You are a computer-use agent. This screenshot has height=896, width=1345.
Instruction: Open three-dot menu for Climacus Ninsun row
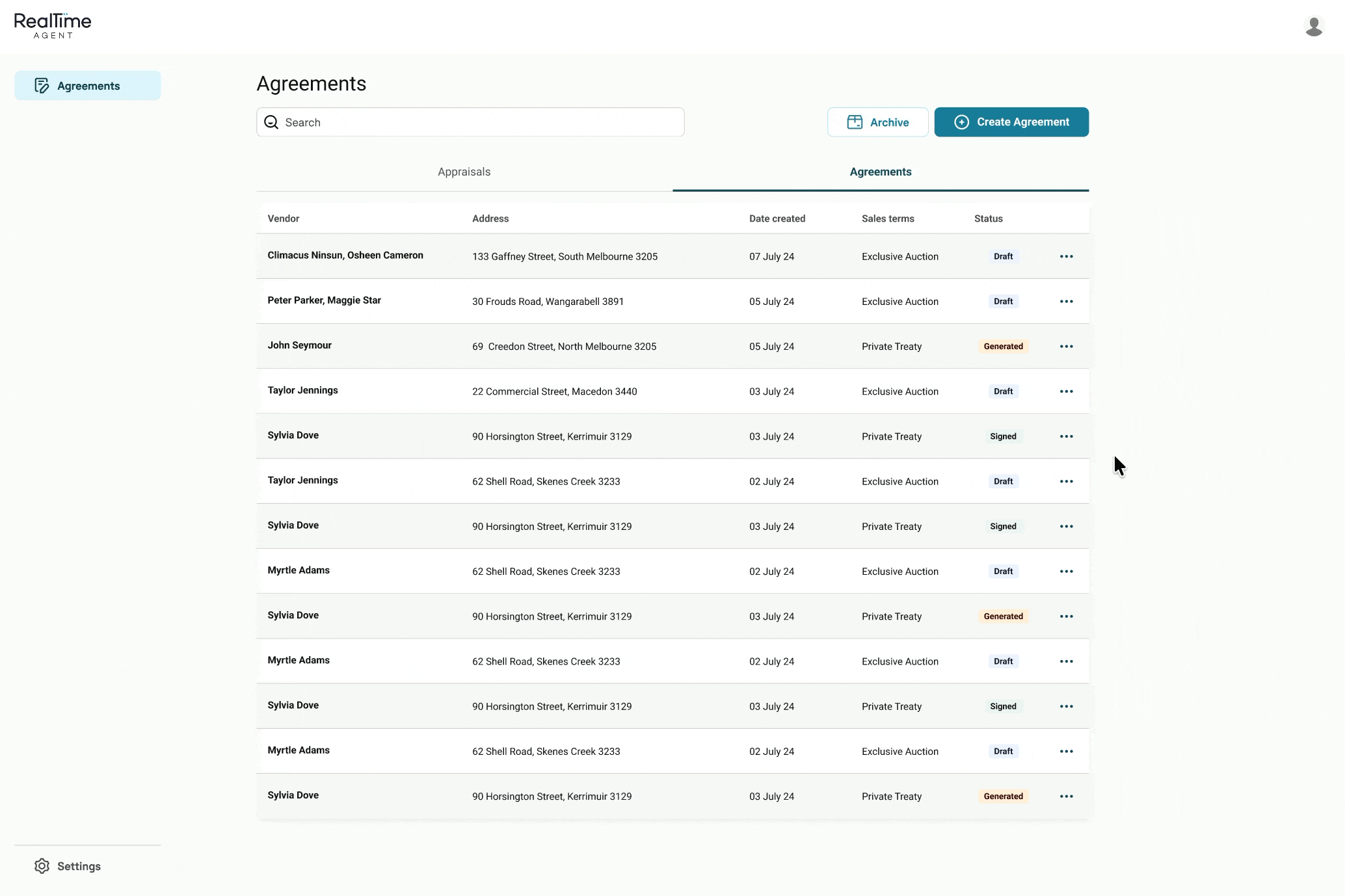tap(1066, 256)
